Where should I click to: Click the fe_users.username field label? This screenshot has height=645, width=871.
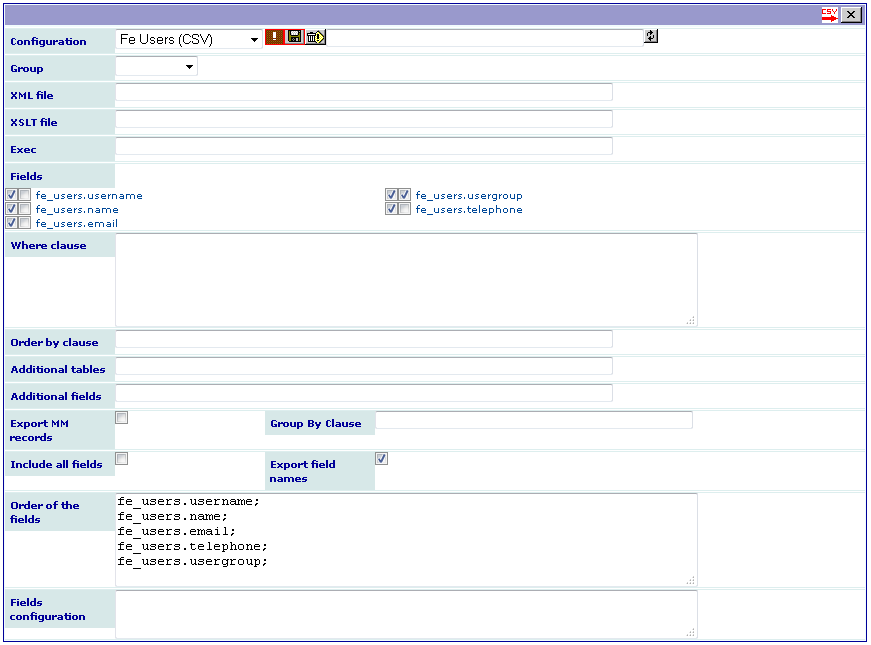89,196
